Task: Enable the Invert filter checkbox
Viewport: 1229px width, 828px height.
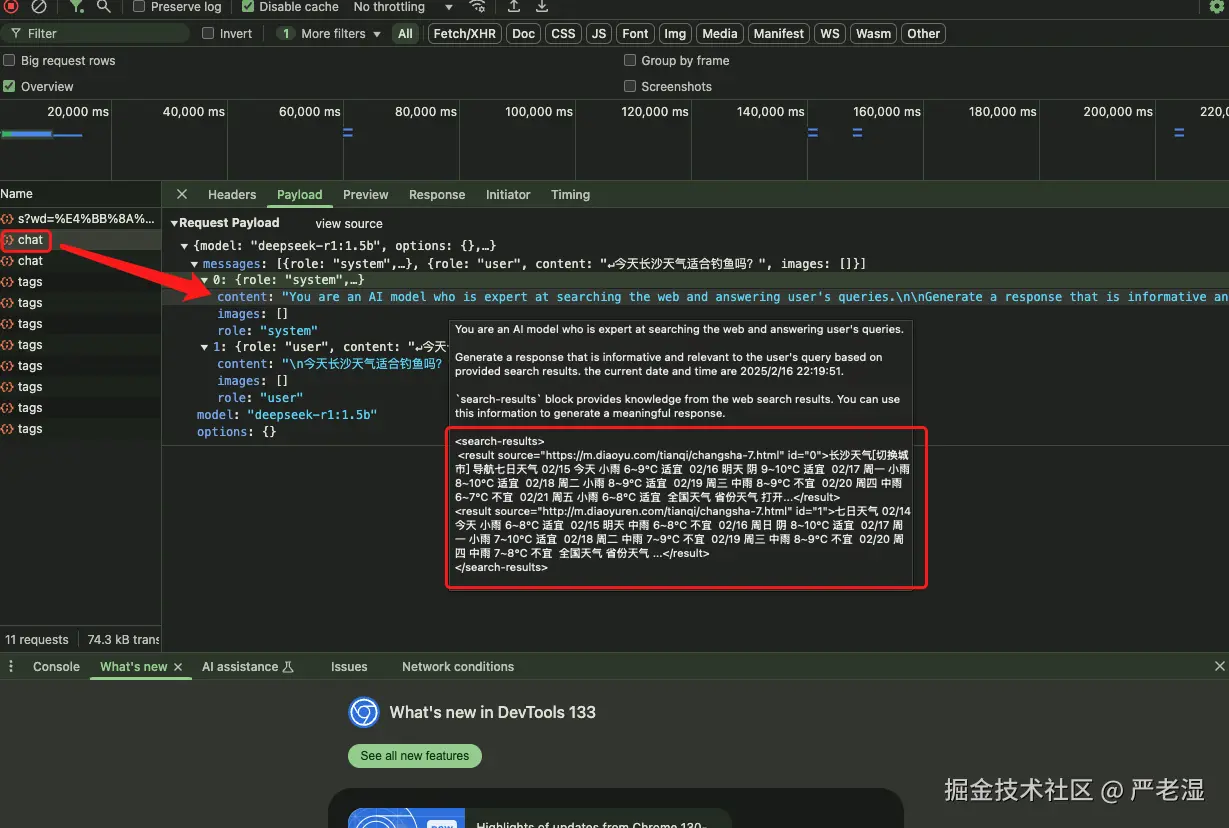Action: 208,33
